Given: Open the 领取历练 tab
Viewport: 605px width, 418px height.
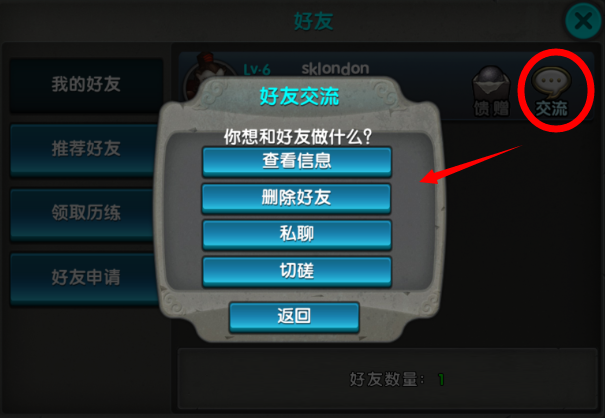Looking at the screenshot, I should [86, 213].
